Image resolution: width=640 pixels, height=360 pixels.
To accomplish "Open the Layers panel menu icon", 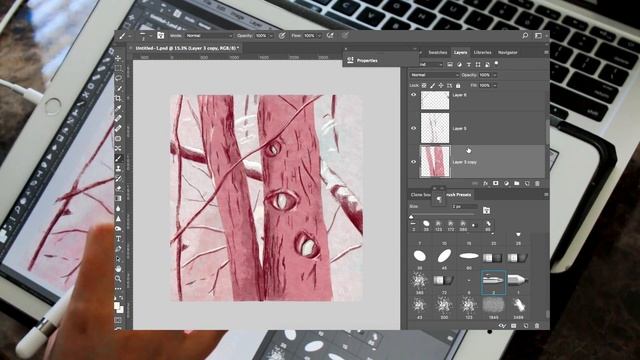I will click(546, 53).
